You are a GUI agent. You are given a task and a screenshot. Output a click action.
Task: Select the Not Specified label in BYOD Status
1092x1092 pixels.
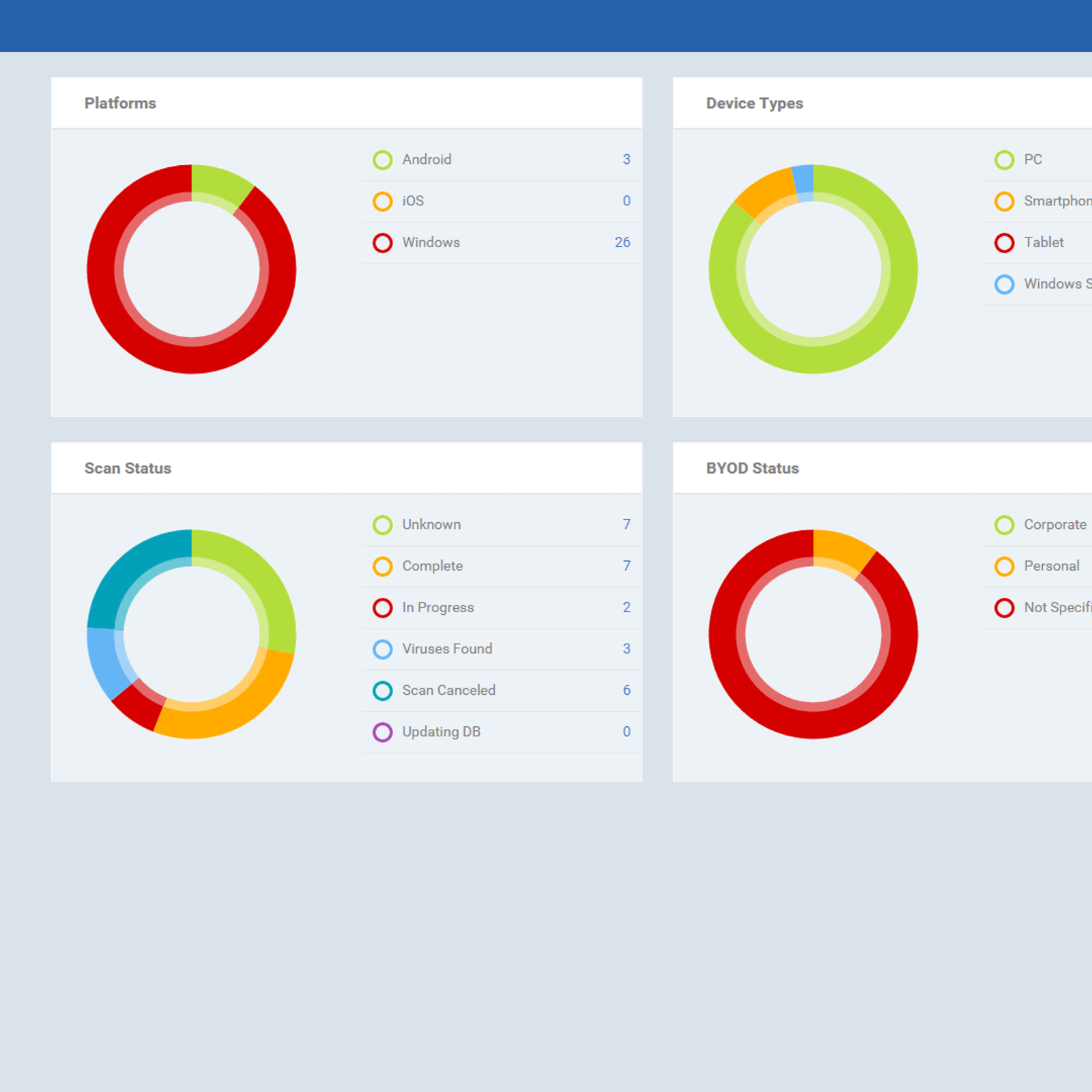pos(1058,607)
